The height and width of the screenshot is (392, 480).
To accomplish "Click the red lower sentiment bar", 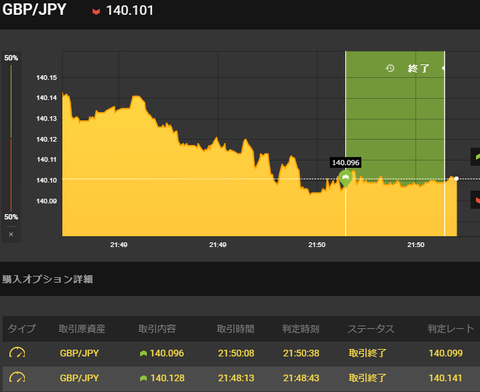I will click(x=11, y=175).
